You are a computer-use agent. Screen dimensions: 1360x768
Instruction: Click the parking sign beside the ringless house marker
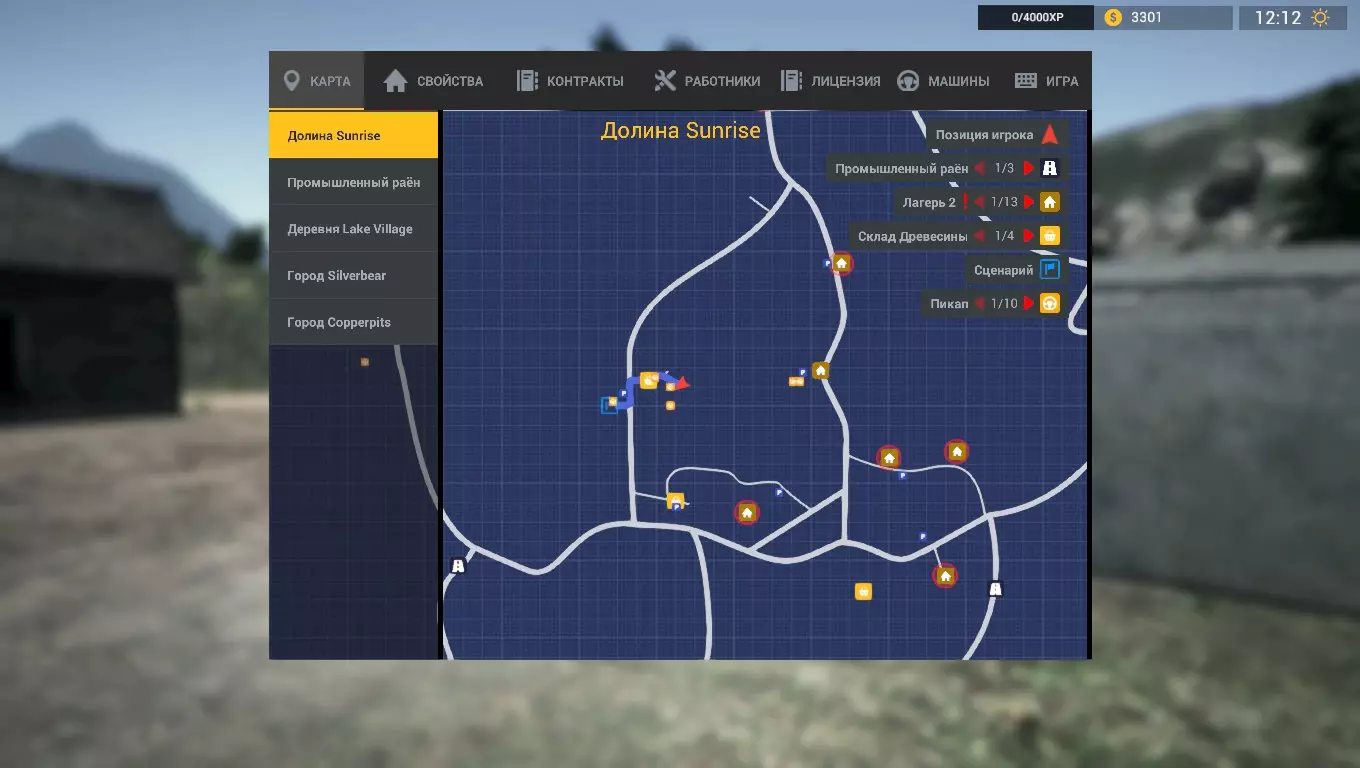click(802, 372)
